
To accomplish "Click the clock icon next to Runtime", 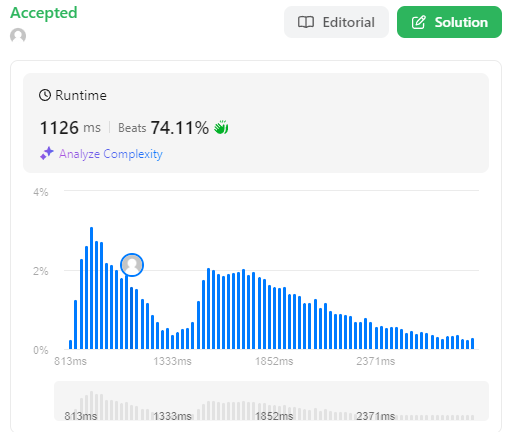I will pos(45,95).
